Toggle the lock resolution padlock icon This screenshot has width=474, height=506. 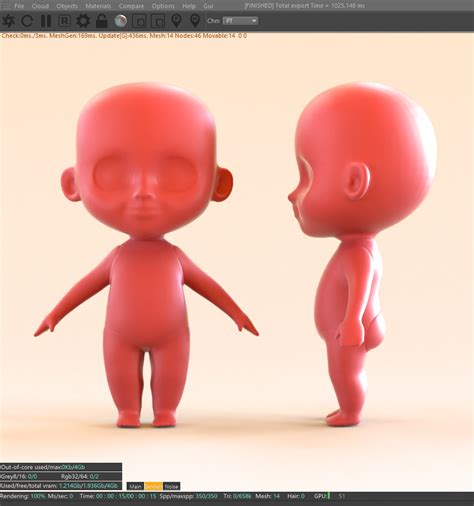[102, 21]
